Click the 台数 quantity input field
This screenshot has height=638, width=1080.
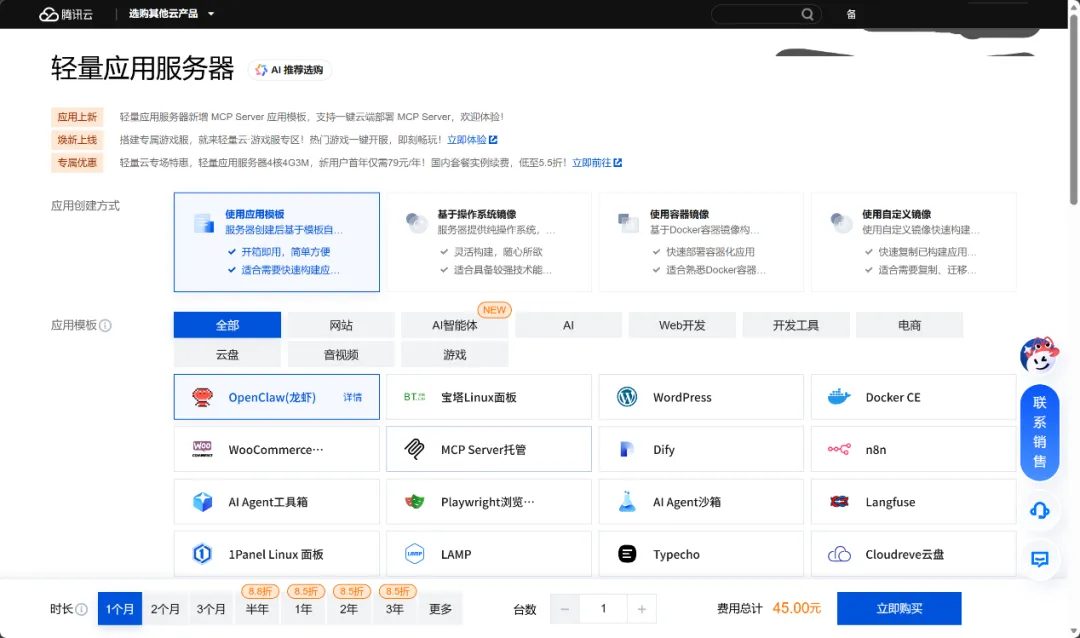click(x=603, y=609)
